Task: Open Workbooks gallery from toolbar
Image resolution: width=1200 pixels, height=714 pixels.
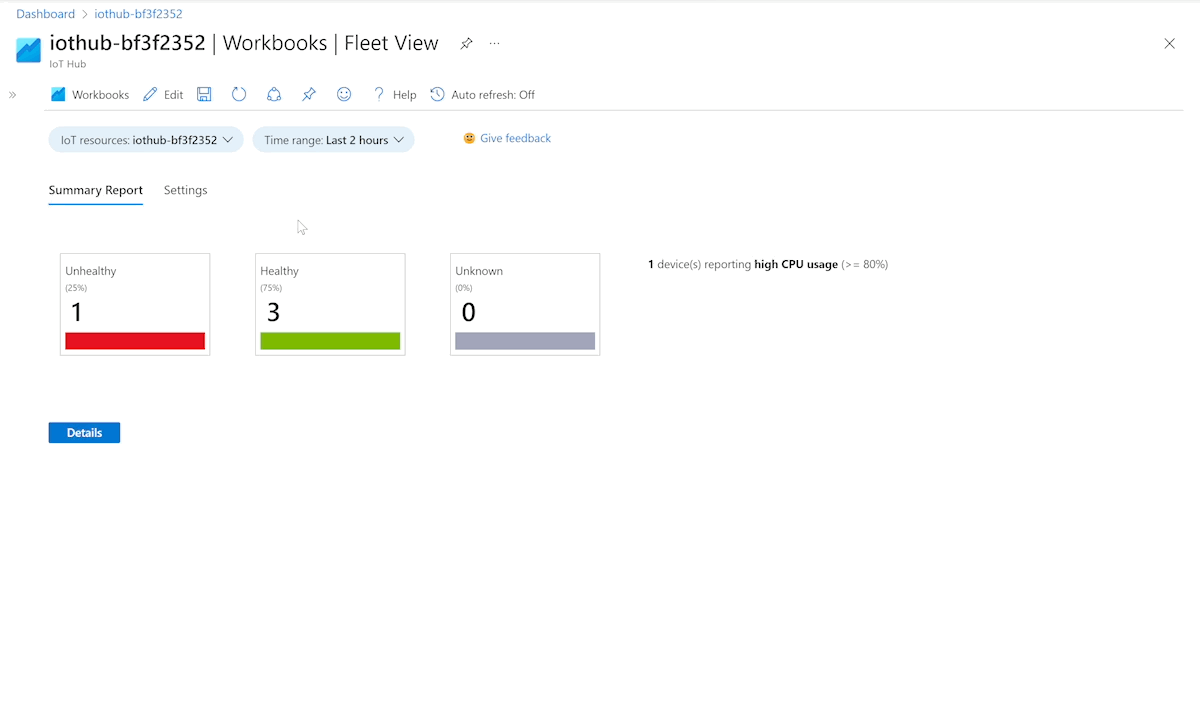Action: (90, 95)
